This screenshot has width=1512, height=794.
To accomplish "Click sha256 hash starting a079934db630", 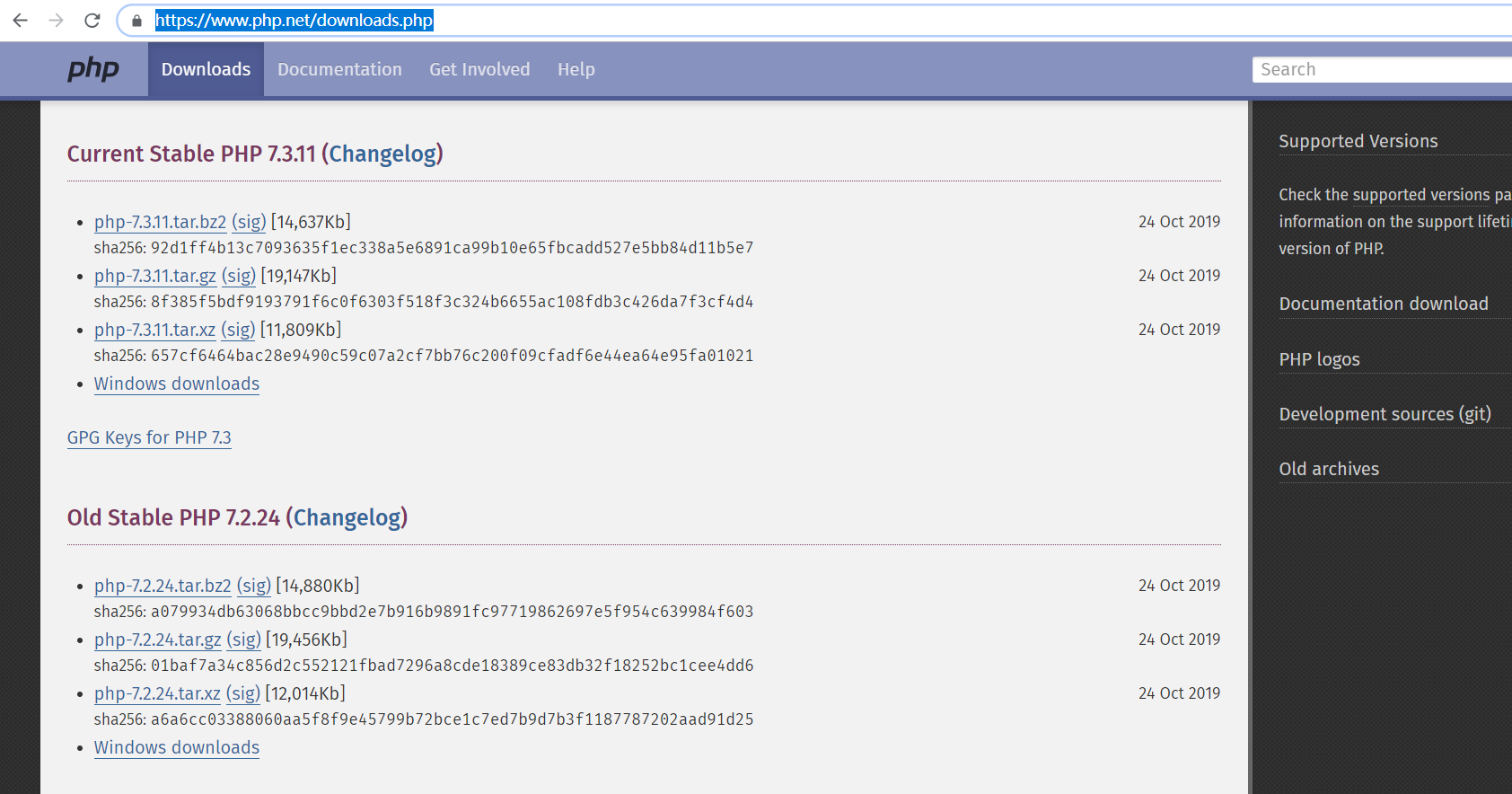I will coord(452,612).
